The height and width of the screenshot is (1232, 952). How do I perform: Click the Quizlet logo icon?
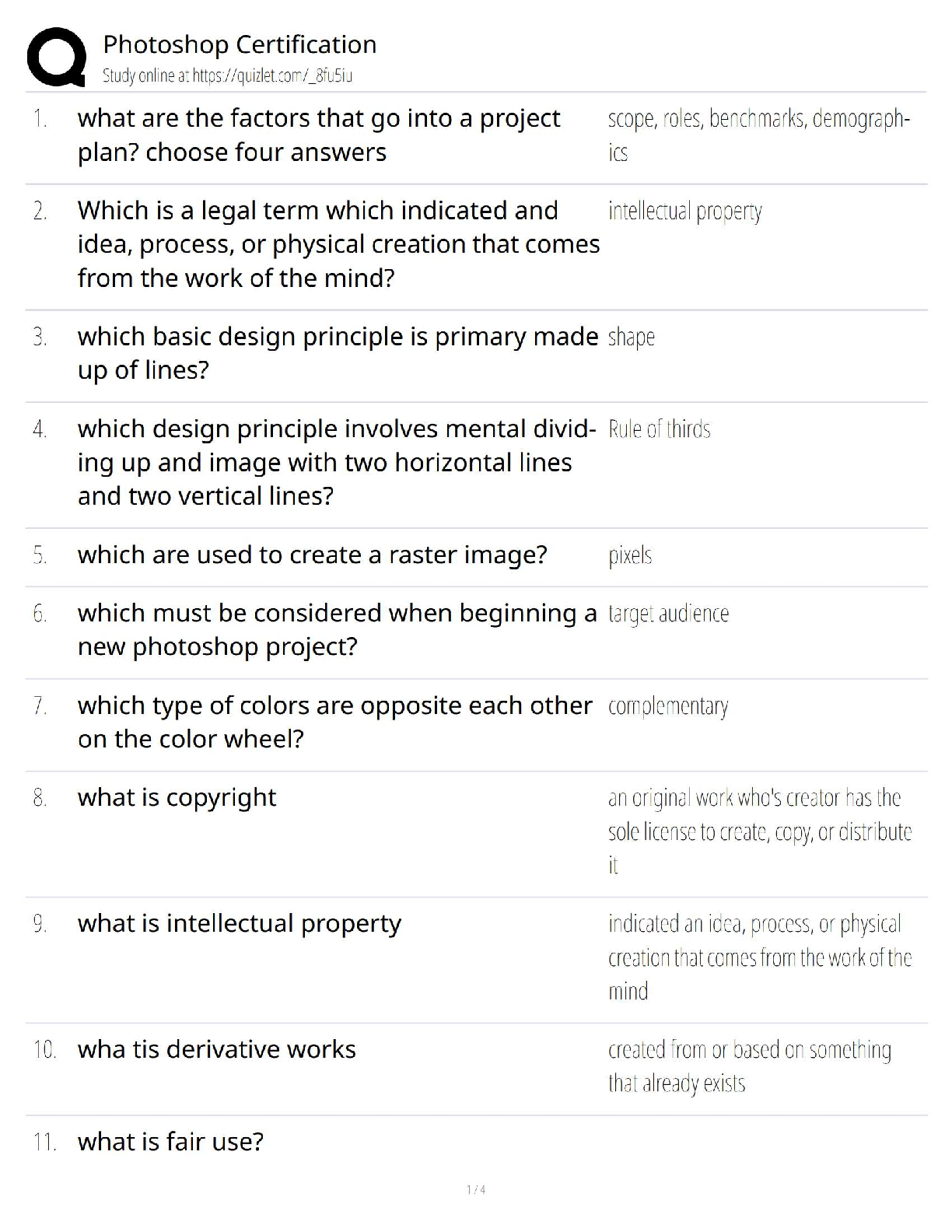[56, 57]
